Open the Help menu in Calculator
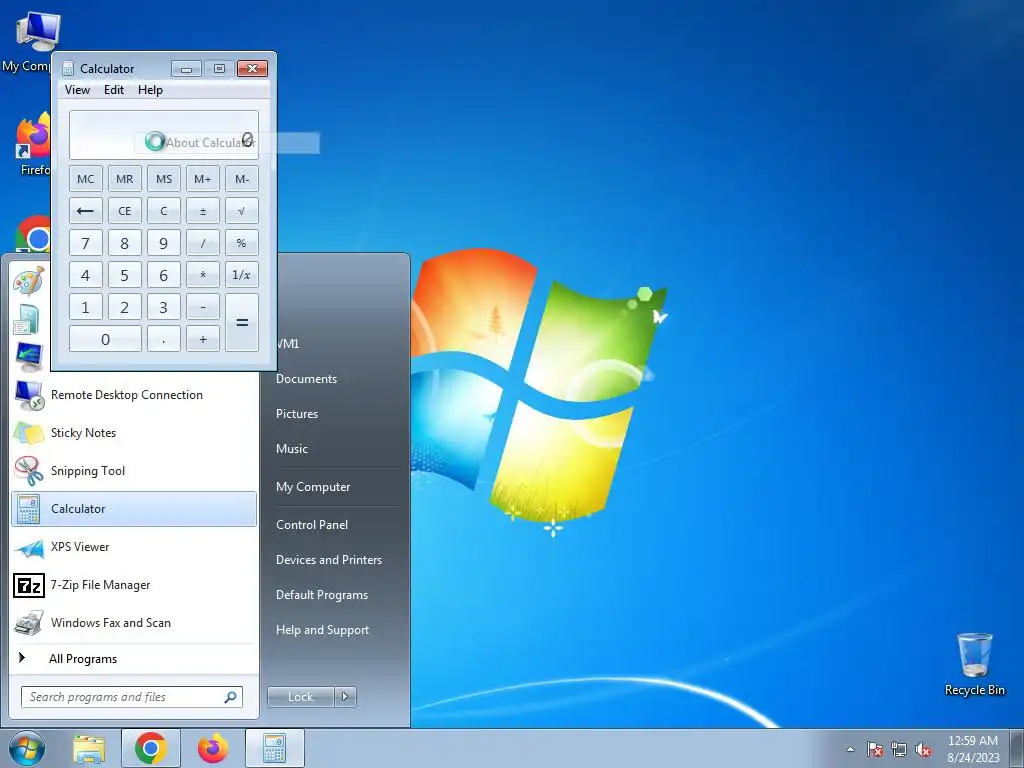 [150, 90]
